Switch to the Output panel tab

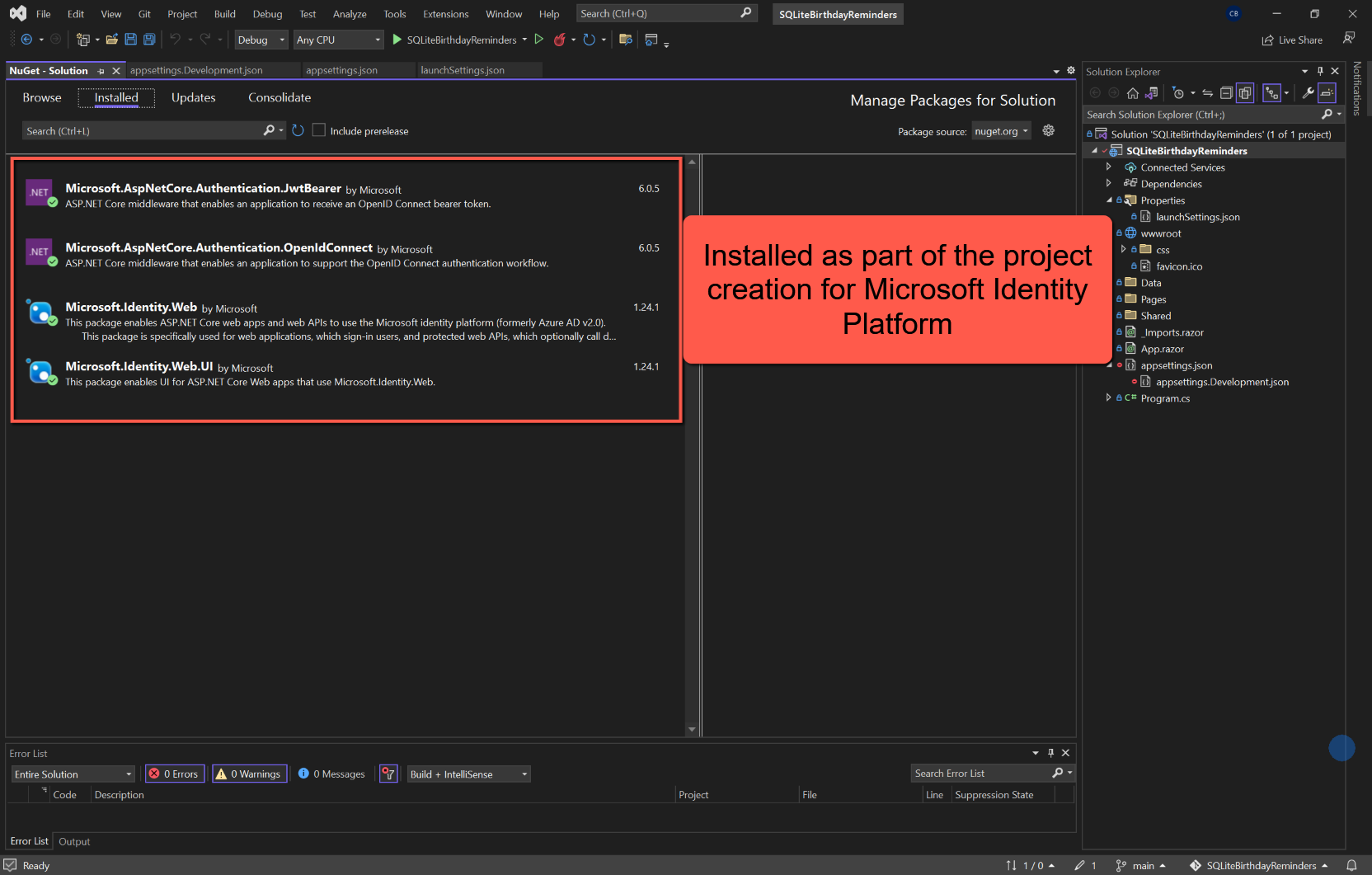[74, 841]
